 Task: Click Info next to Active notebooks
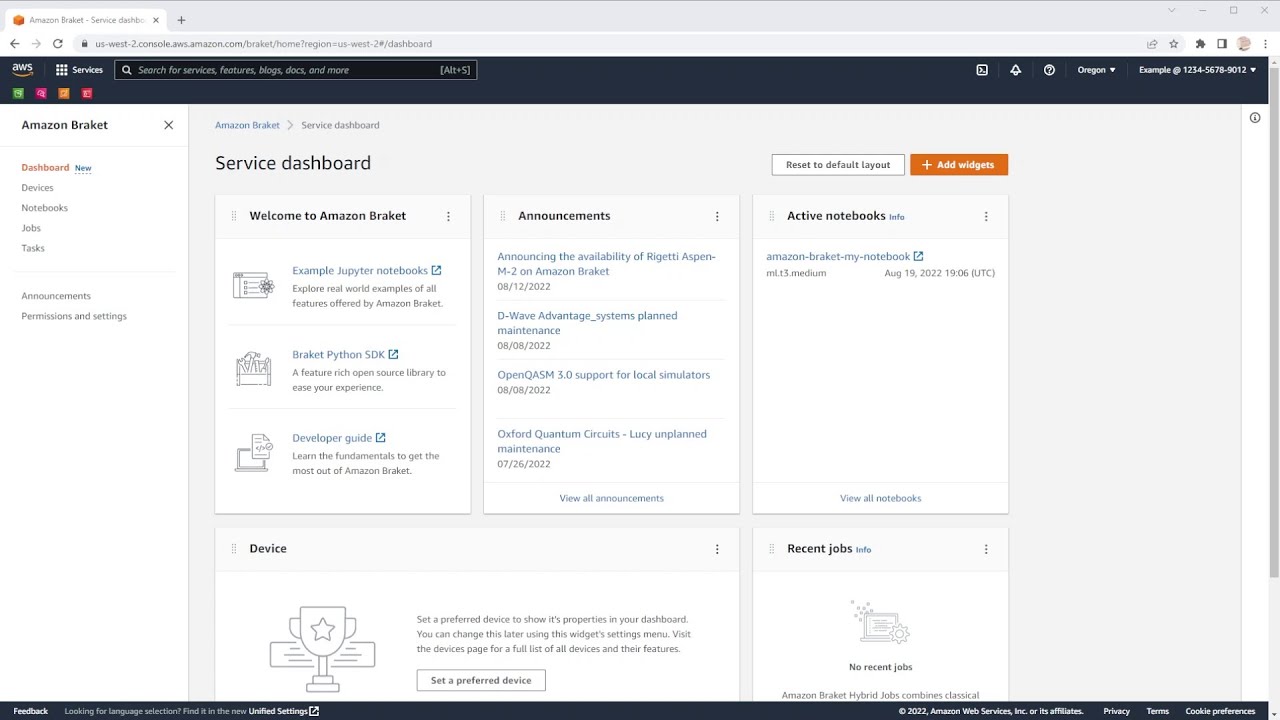click(897, 217)
